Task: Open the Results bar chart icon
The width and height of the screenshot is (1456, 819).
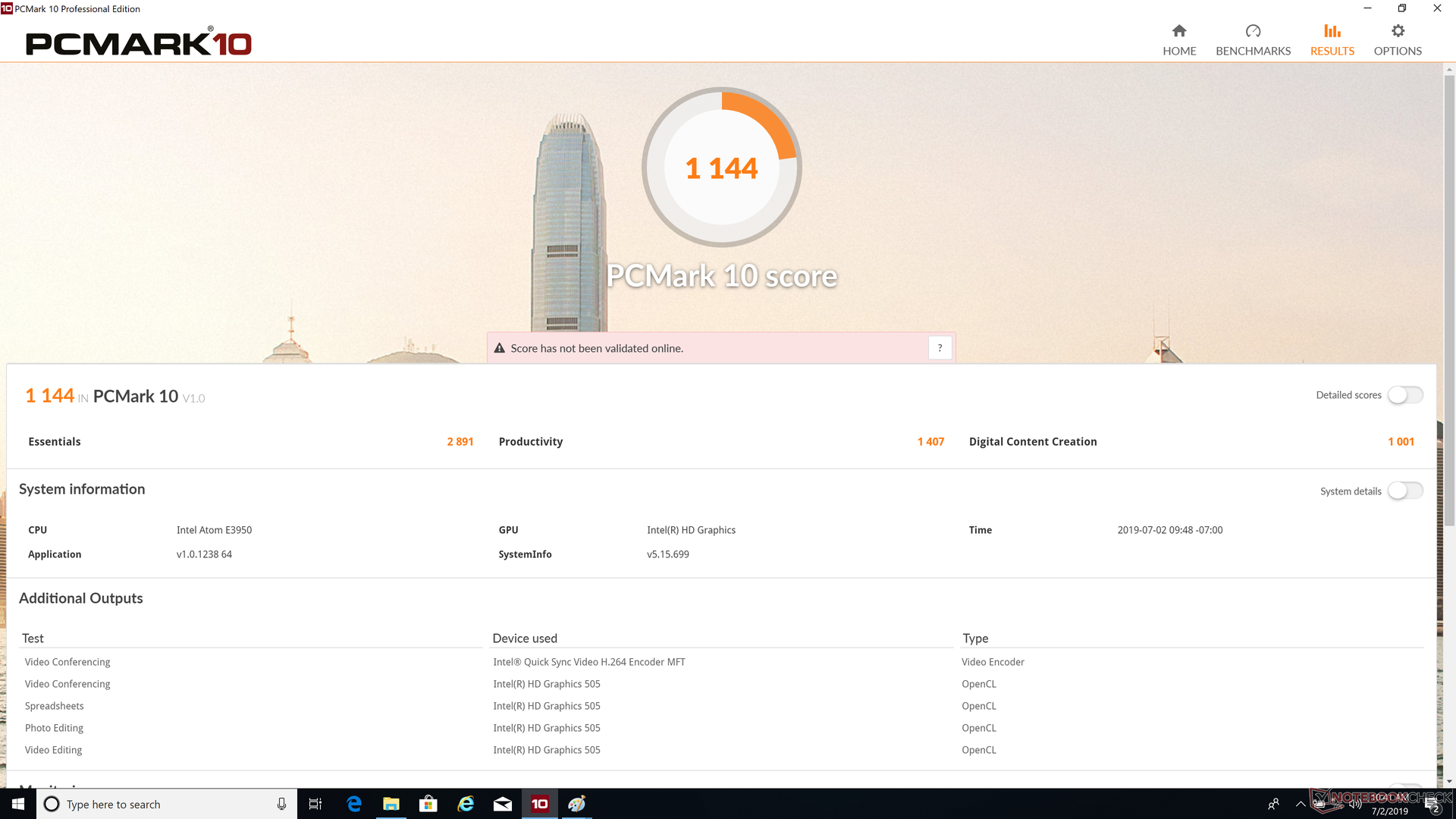Action: 1332,31
